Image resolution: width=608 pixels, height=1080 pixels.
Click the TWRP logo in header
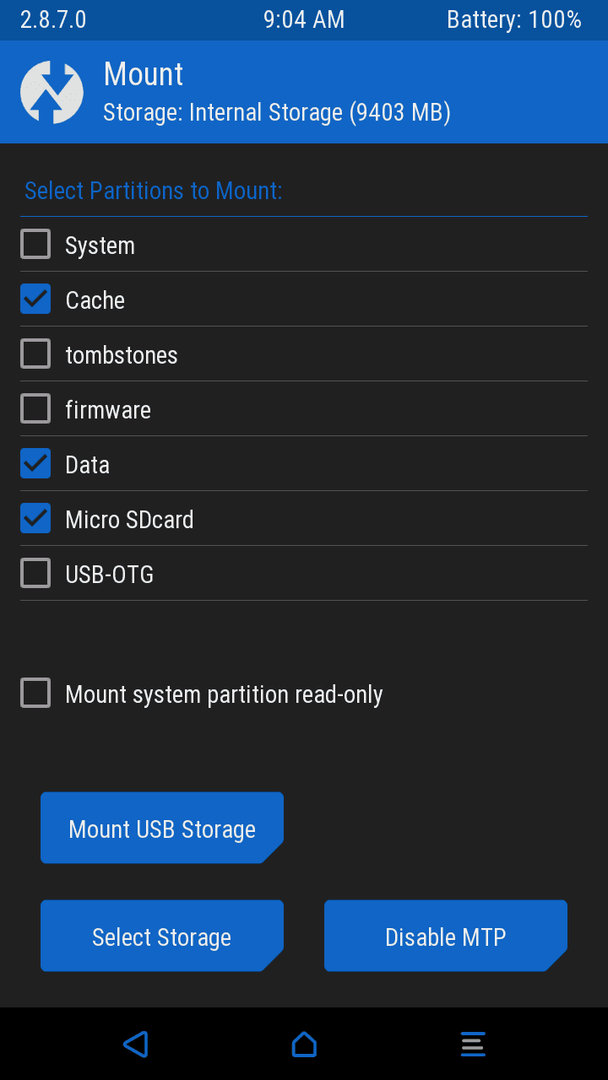click(x=52, y=92)
